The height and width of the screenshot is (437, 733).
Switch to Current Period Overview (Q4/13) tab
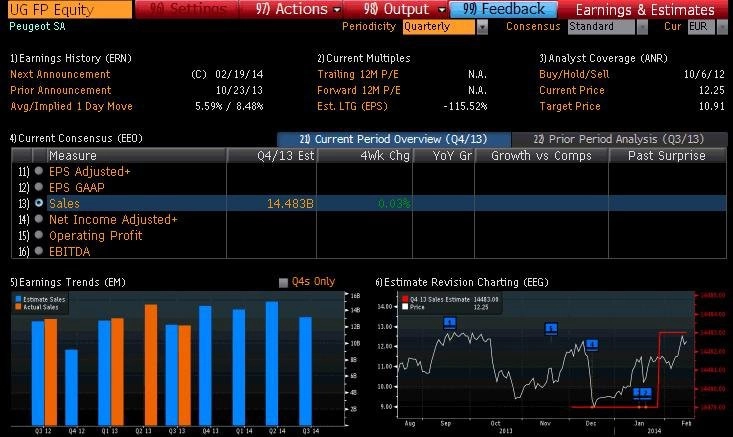pyautogui.click(x=394, y=139)
